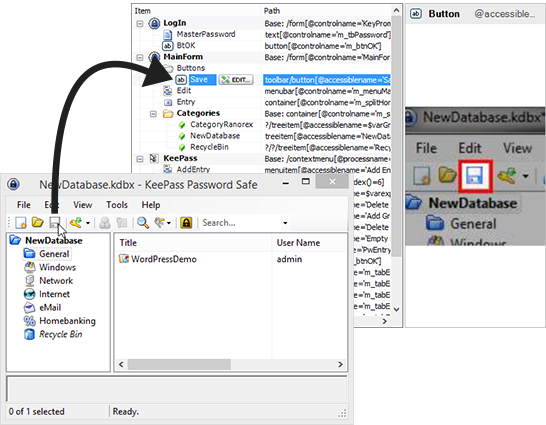Collapse the Categories folder in repository tree
This screenshot has width=546, height=425.
[x=153, y=114]
